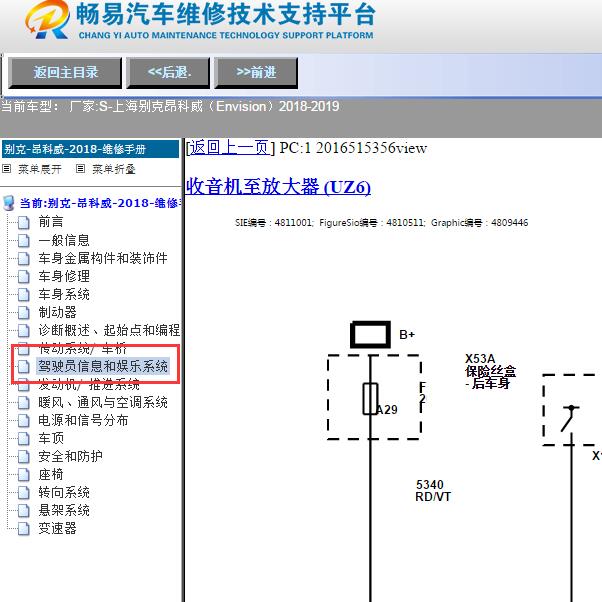Open the 安全和防护 tree item
The image size is (602, 602).
70,456
